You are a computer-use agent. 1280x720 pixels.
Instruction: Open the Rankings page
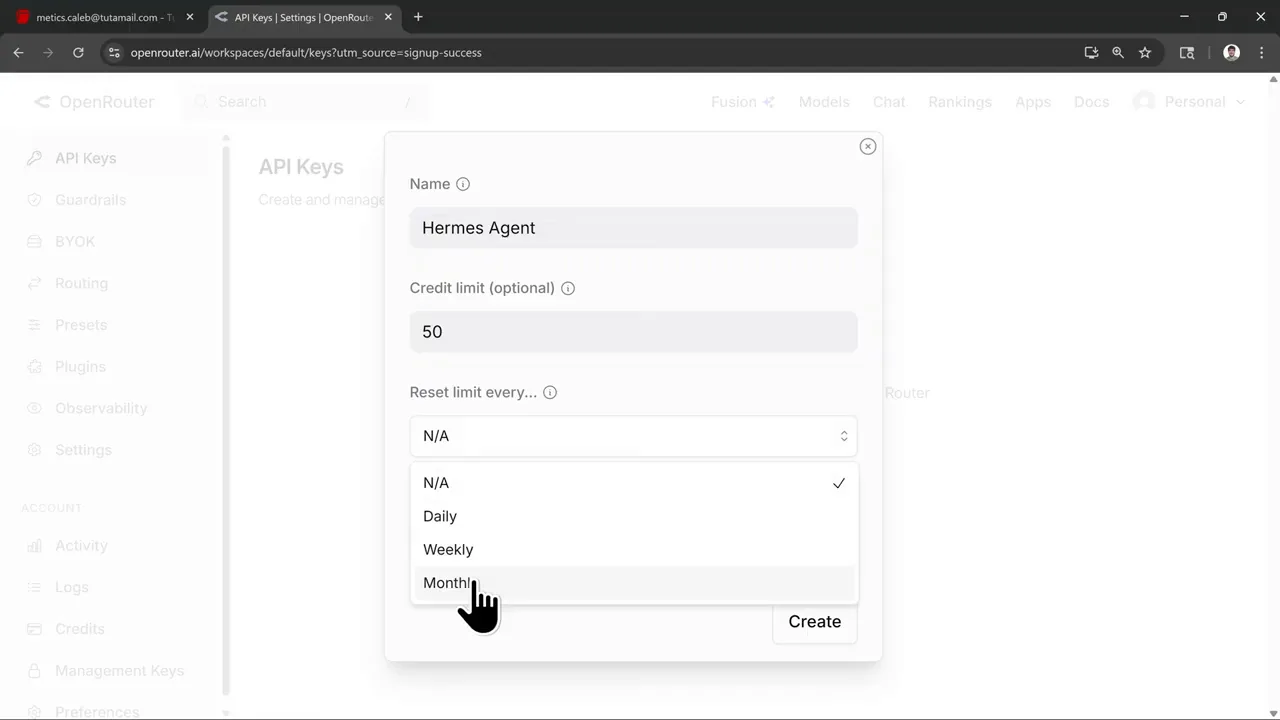[960, 102]
